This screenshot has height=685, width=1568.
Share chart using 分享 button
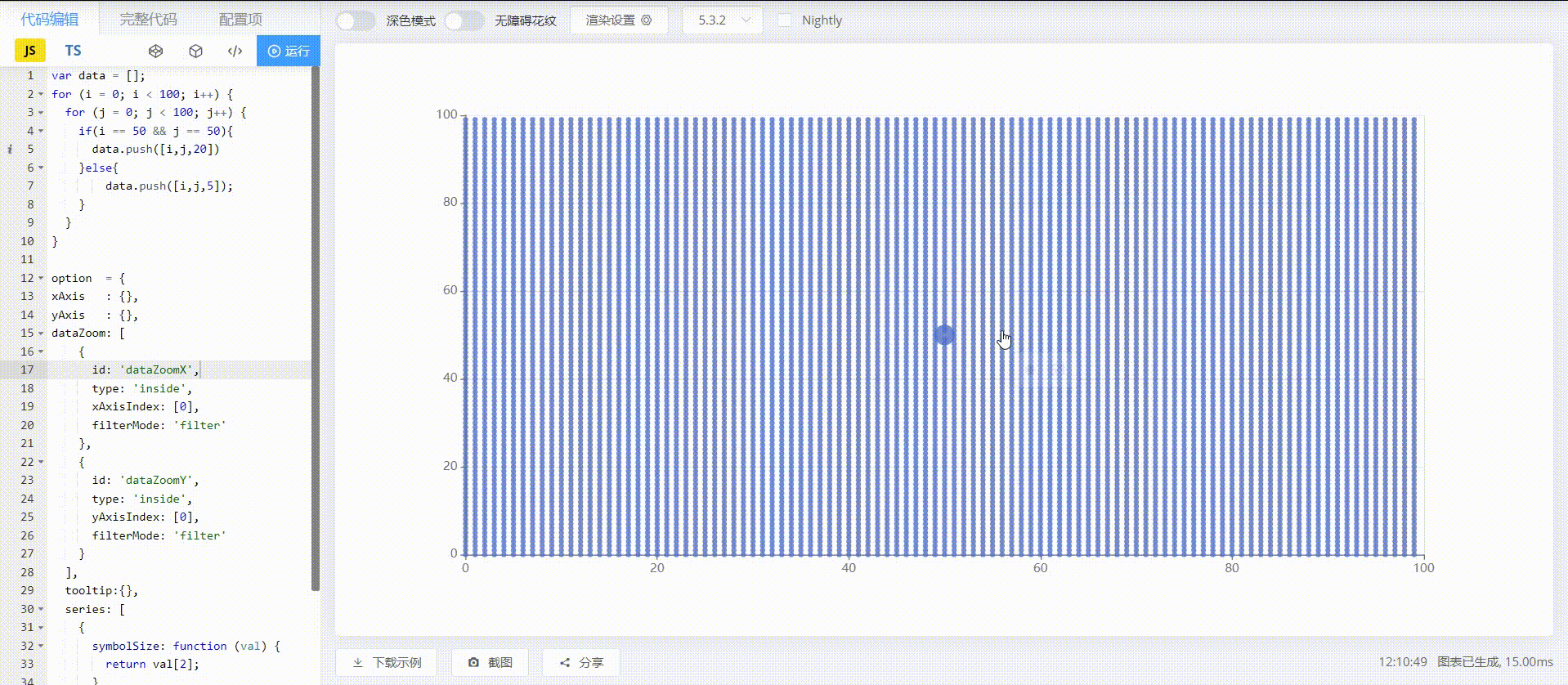581,662
